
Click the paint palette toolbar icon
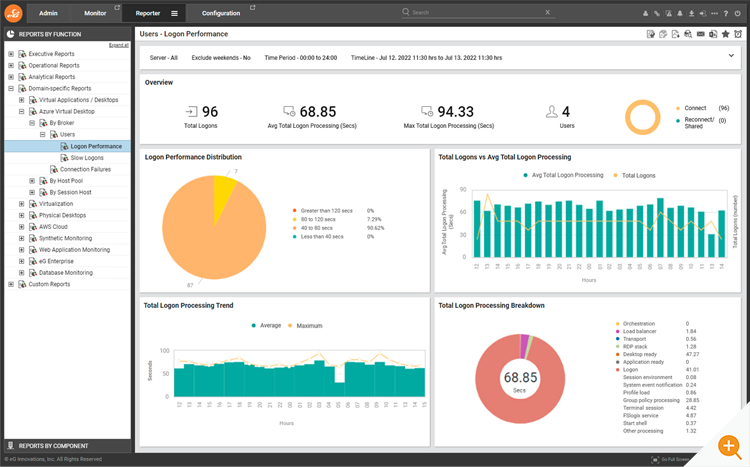[663, 34]
